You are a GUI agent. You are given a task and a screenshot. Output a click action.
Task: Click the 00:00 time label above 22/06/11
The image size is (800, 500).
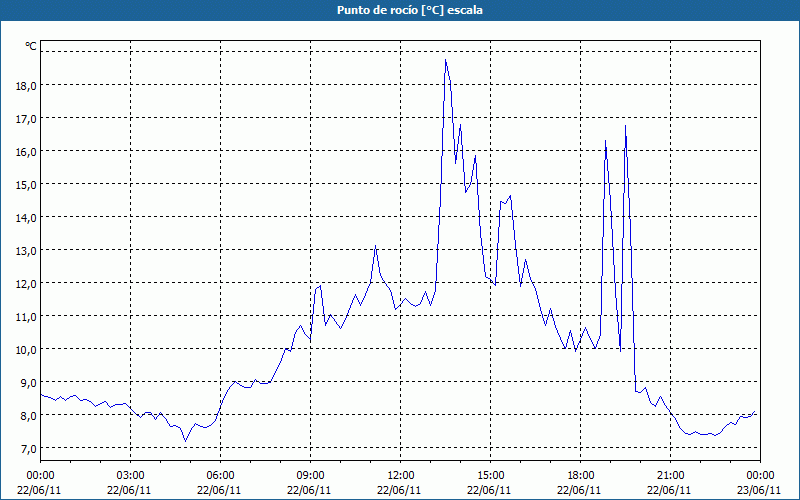pos(40,476)
